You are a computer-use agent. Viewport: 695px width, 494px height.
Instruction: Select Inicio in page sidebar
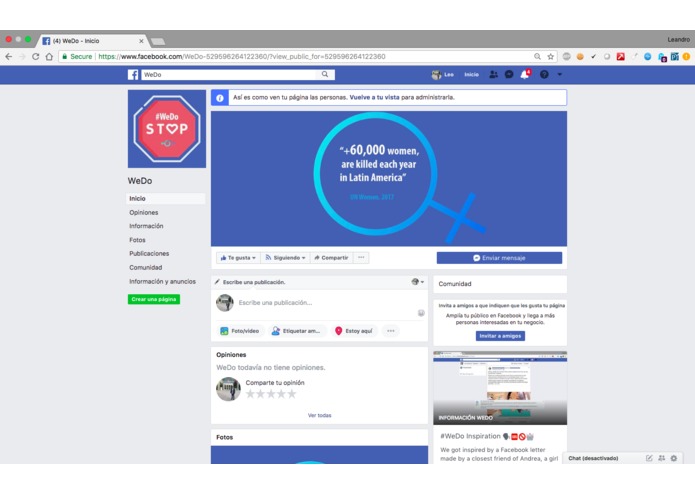pos(166,198)
